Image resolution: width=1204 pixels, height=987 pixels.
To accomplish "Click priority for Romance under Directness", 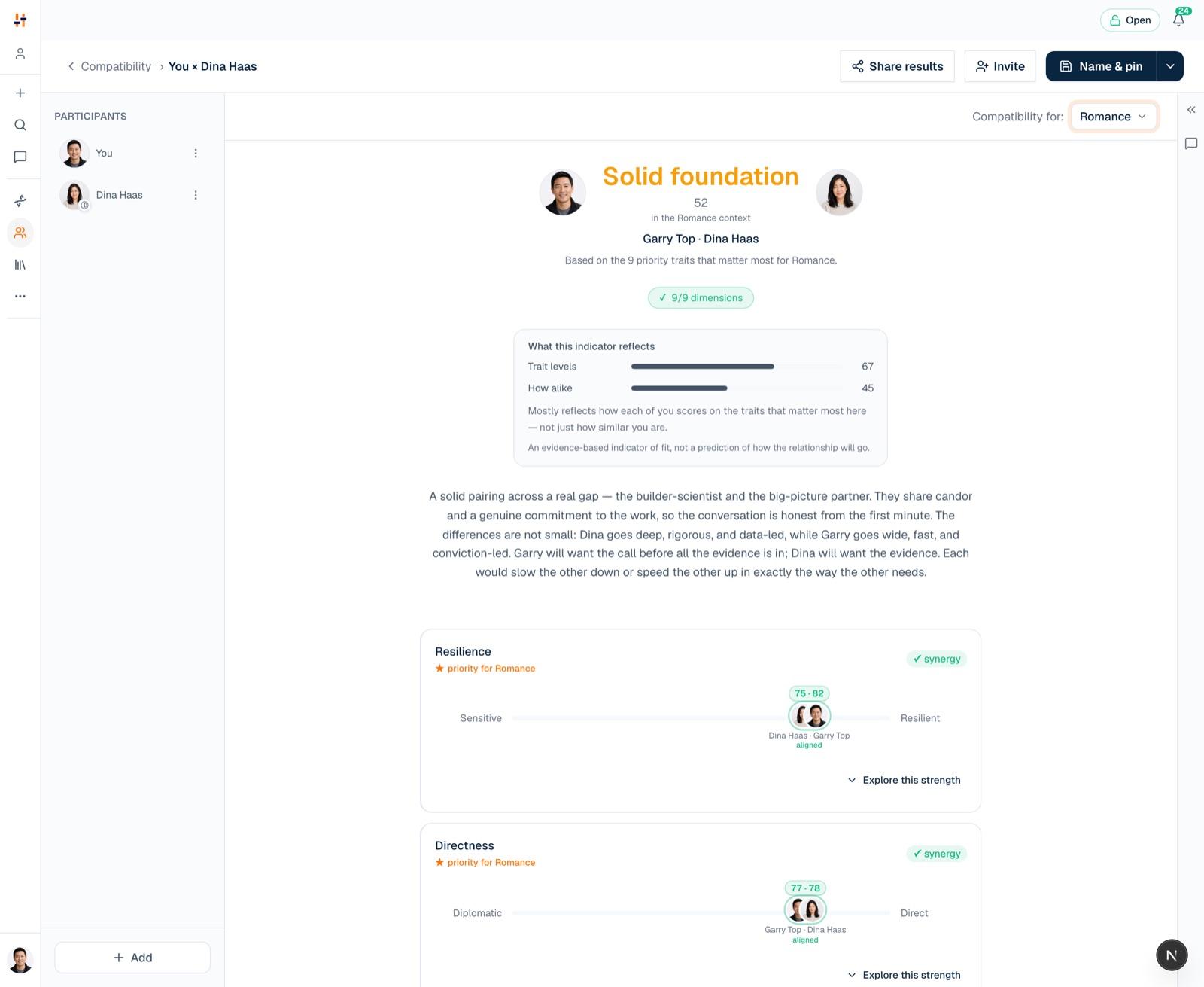I will (485, 863).
